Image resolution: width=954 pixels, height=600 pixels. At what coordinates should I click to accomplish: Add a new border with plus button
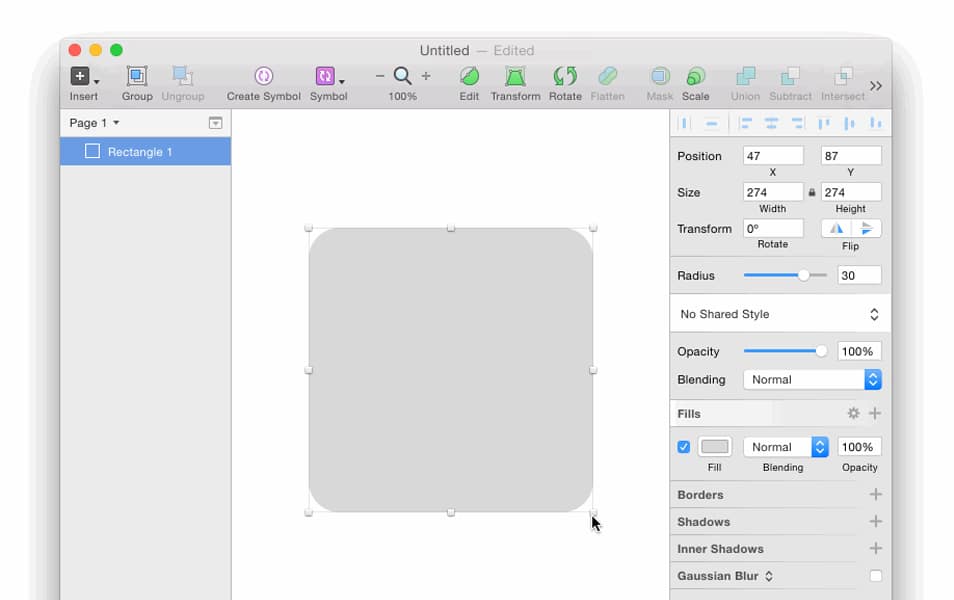(x=876, y=495)
